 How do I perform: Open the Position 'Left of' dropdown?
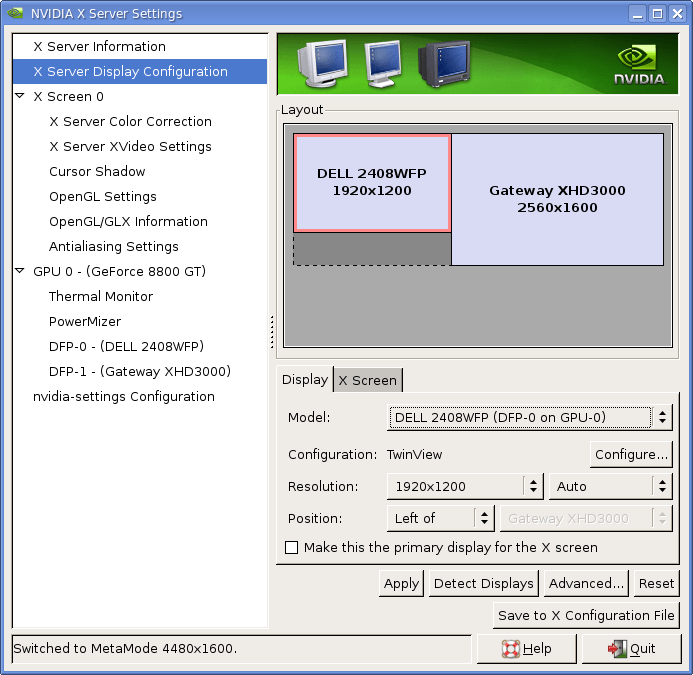coord(441,518)
